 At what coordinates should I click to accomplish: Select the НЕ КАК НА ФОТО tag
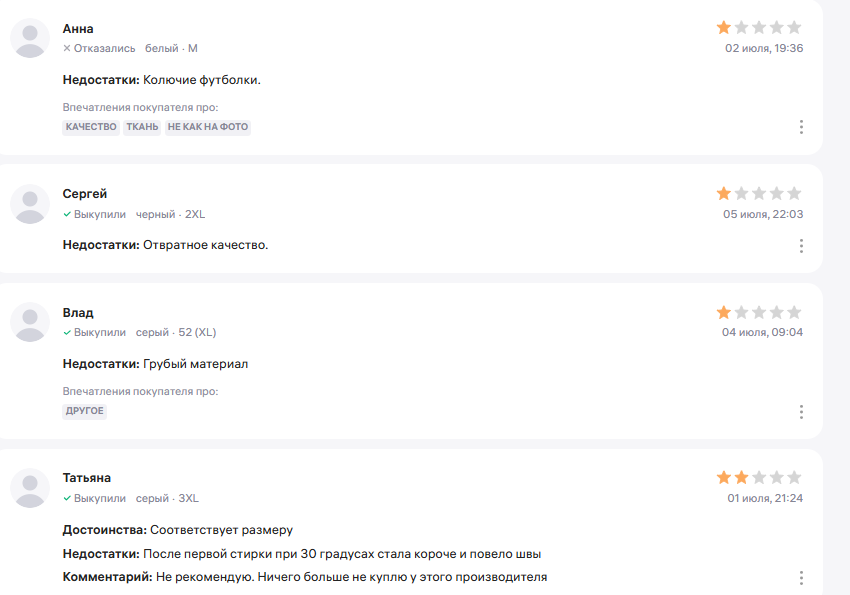[208, 127]
